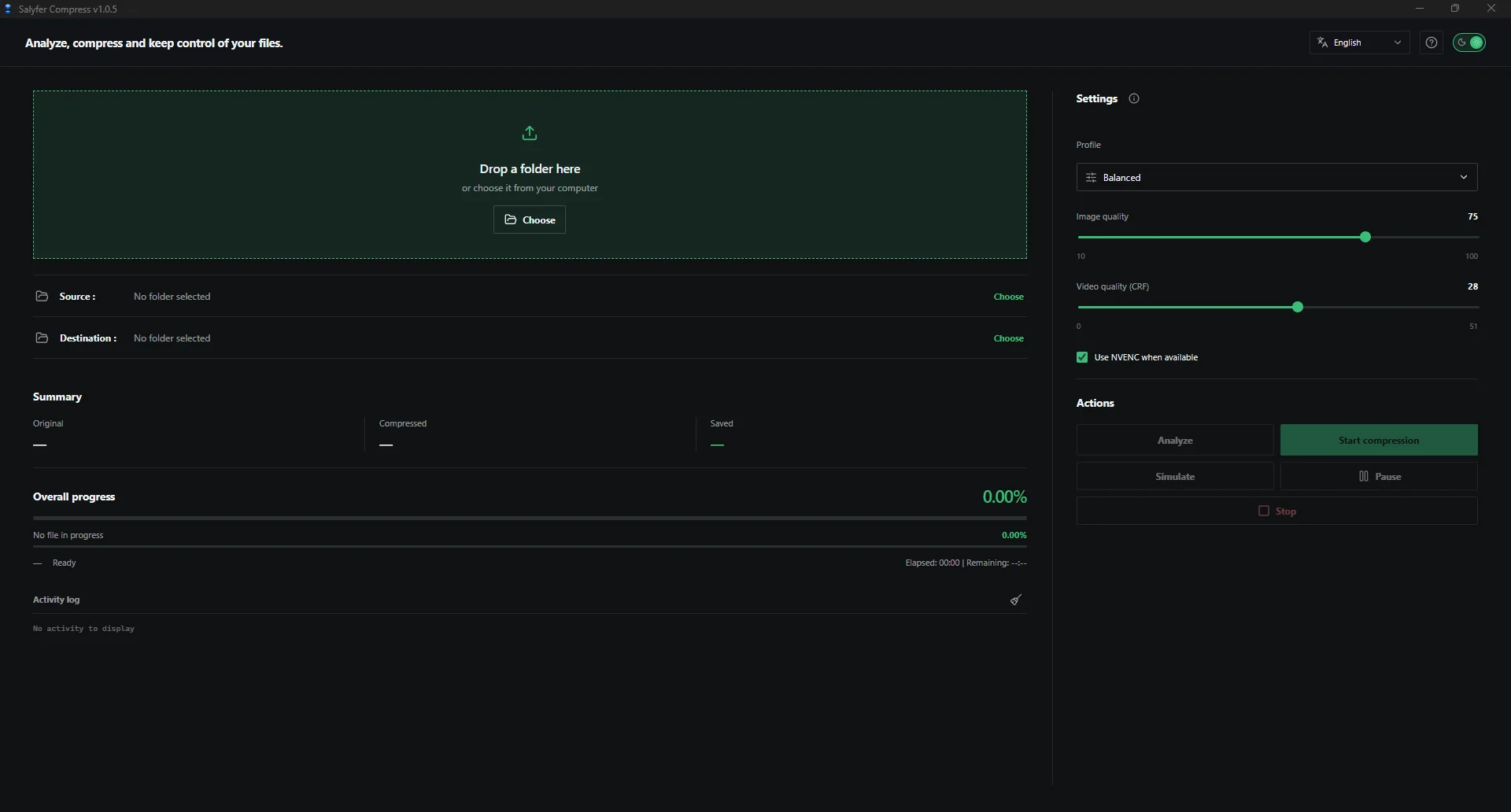The image size is (1511, 812).
Task: Click the Video quality value '28'
Action: (1472, 286)
